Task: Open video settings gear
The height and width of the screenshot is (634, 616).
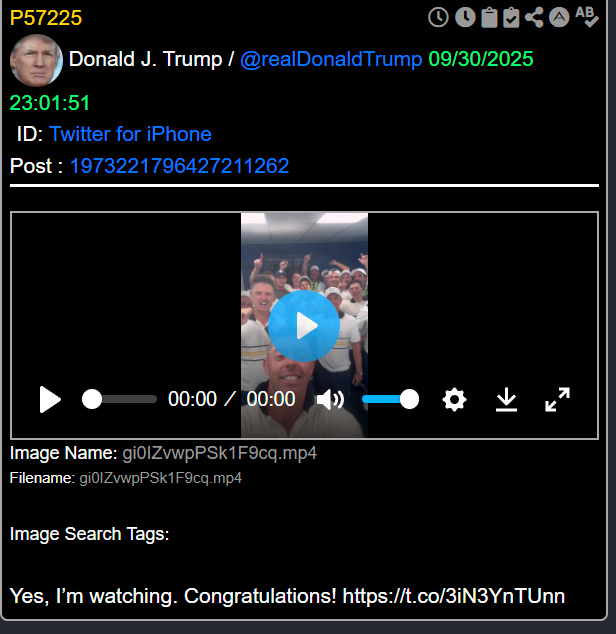Action: coord(455,399)
